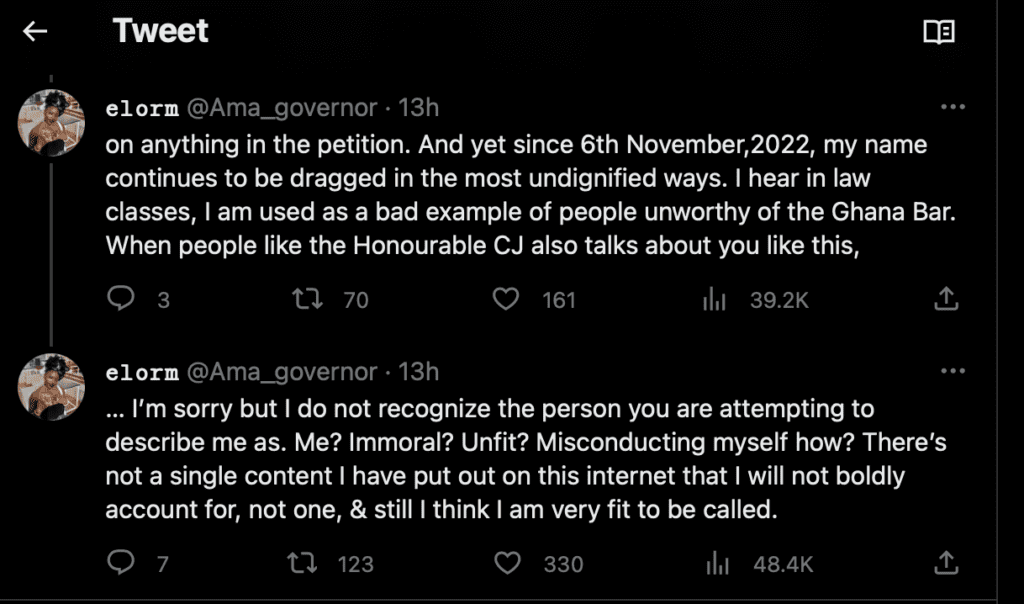Image resolution: width=1024 pixels, height=604 pixels.
Task: Open elorm's profile picture on first tweet
Action: point(52,123)
